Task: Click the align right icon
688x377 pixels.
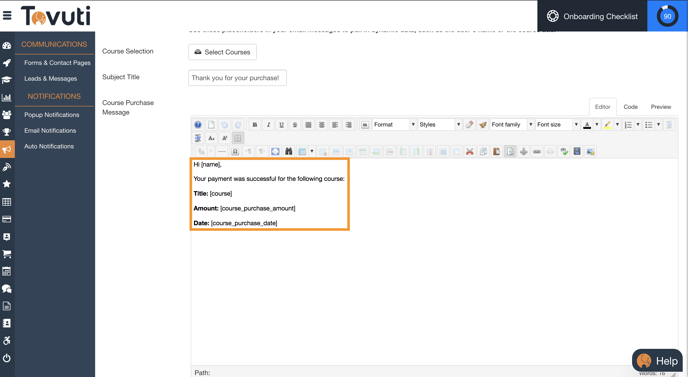Action: tap(348, 125)
